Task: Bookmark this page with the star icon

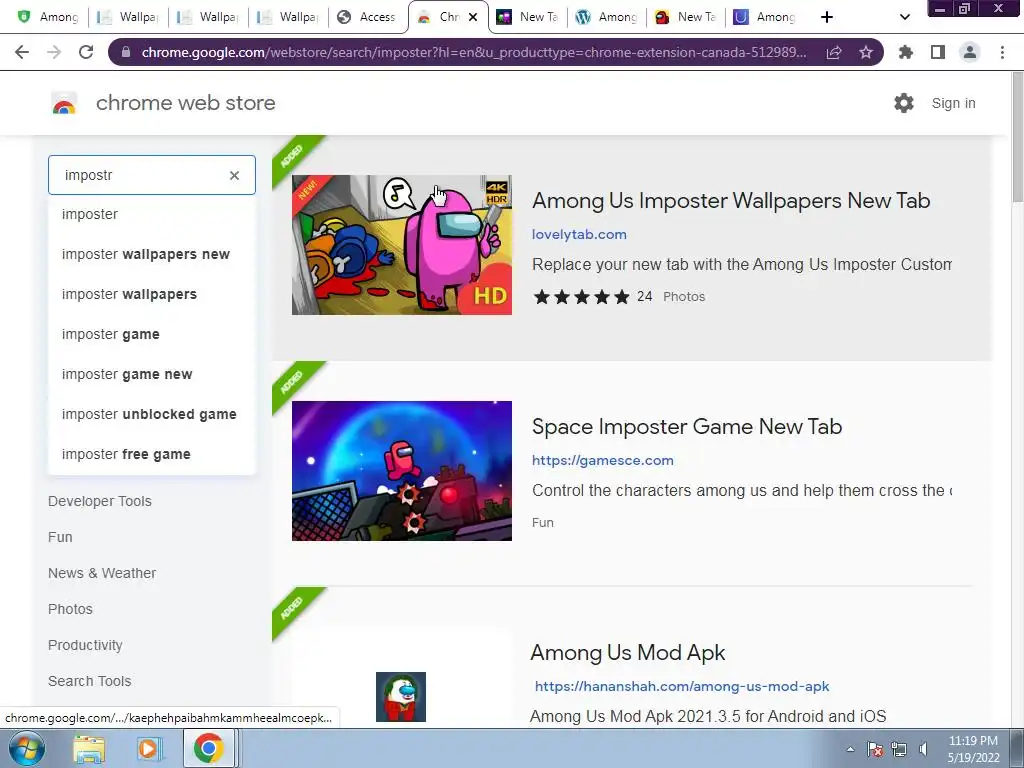Action: [x=866, y=52]
